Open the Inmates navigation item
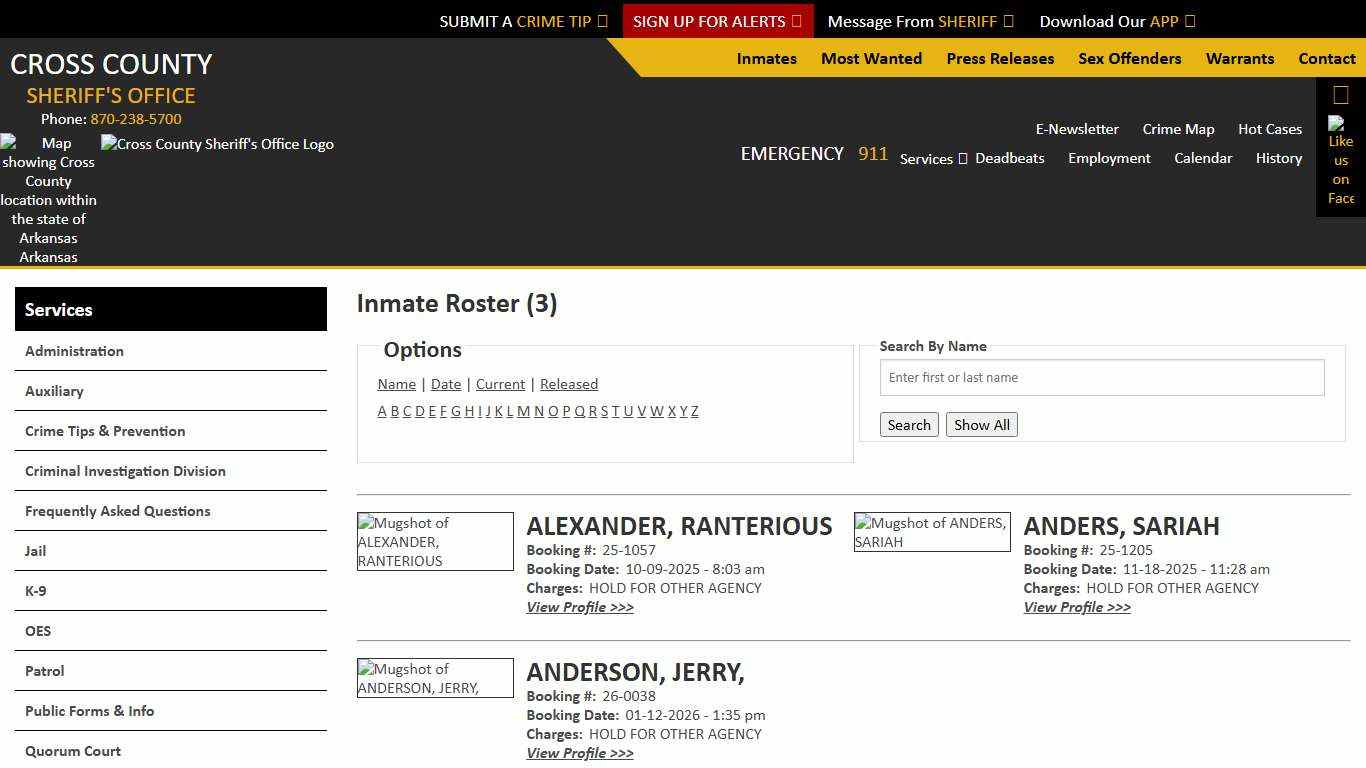 pos(766,58)
